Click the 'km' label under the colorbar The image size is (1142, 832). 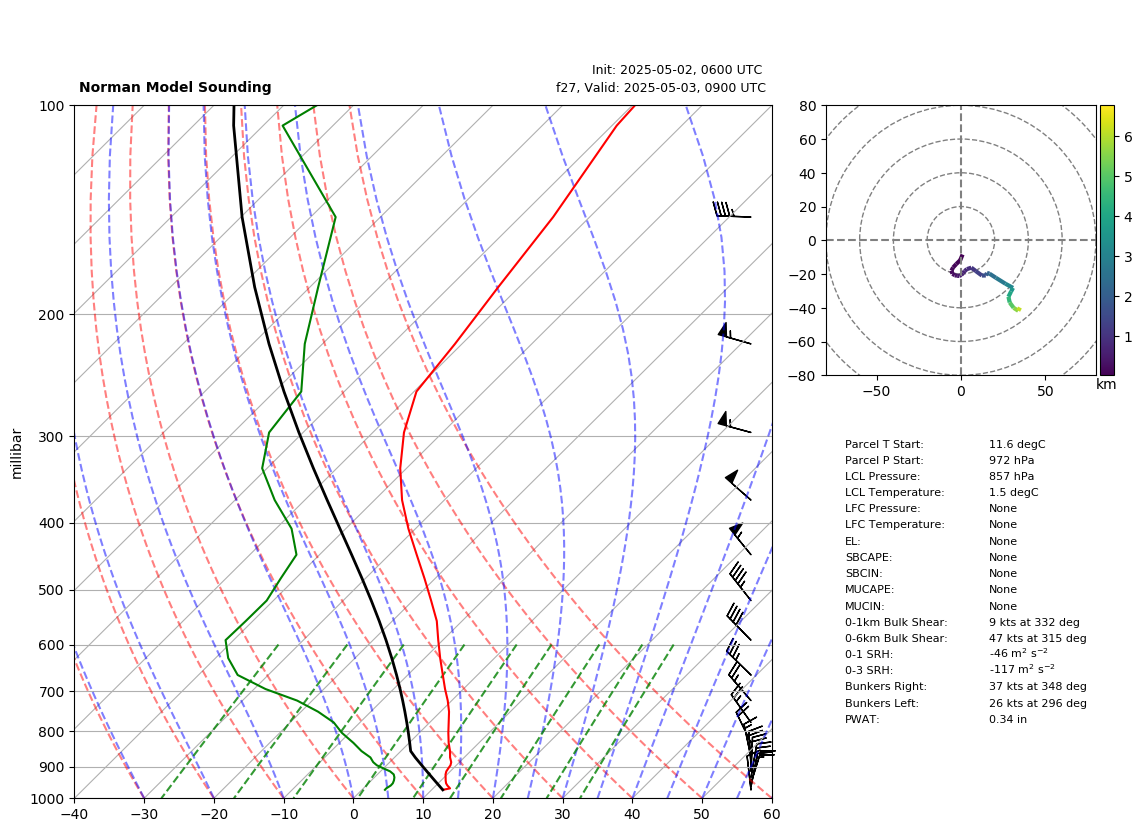(x=1106, y=384)
